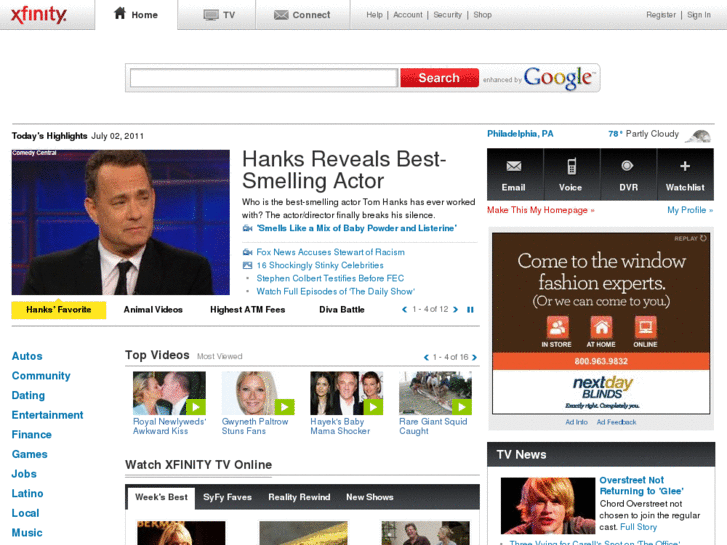Play Rare Giant Squid Caught video
The image size is (727, 545).
point(435,393)
